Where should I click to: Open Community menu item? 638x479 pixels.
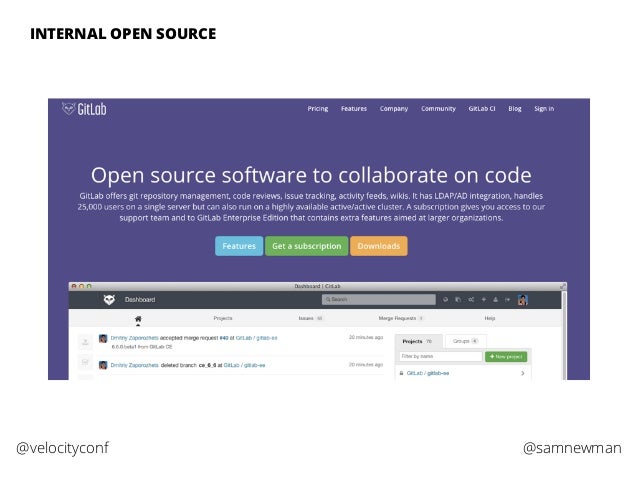point(438,109)
